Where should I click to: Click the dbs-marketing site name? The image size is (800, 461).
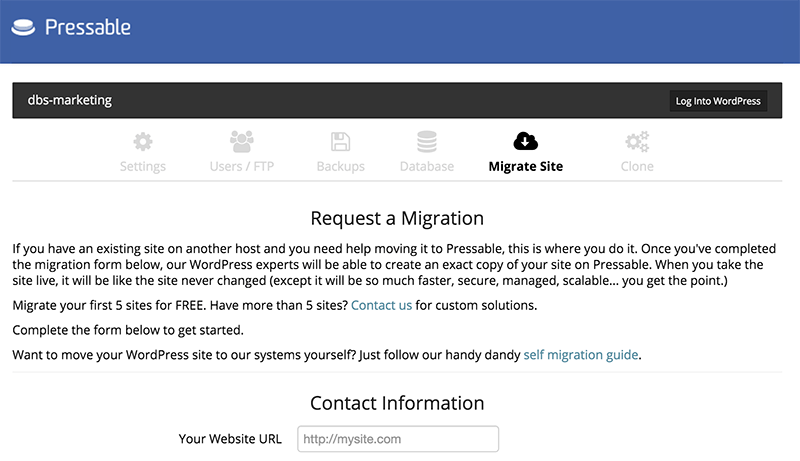tap(69, 100)
